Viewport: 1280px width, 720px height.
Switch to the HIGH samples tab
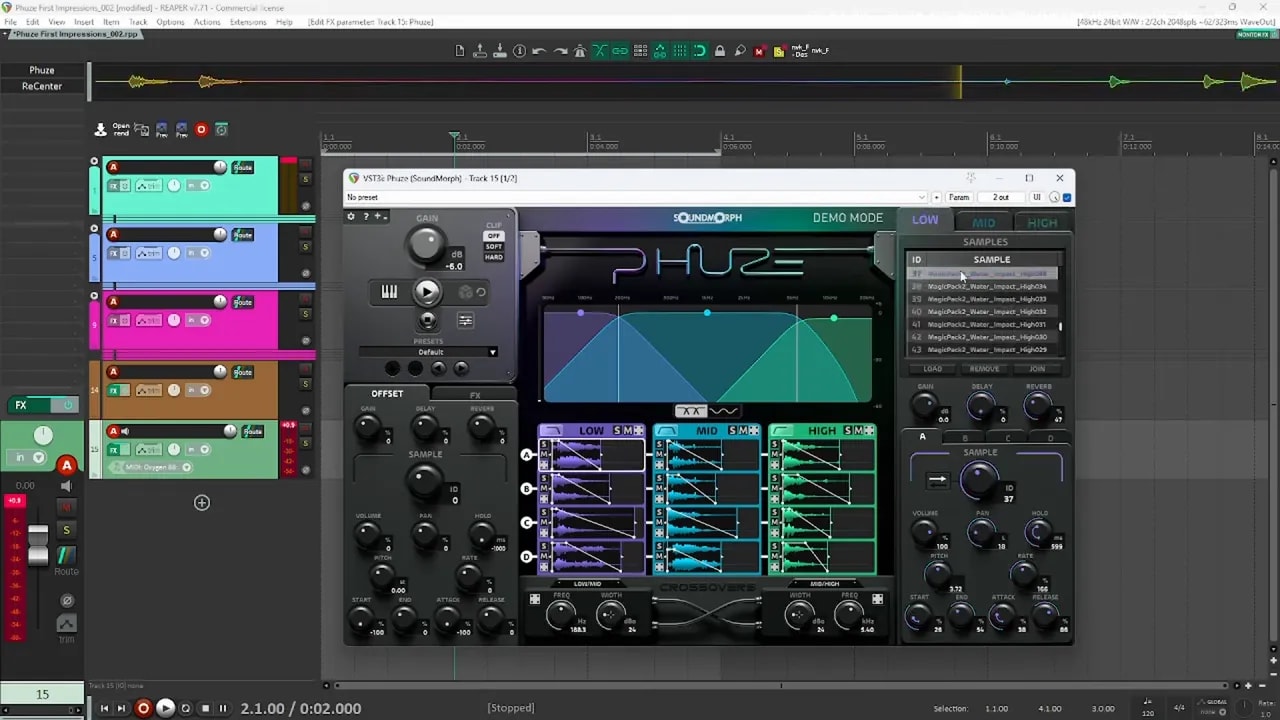click(1041, 222)
